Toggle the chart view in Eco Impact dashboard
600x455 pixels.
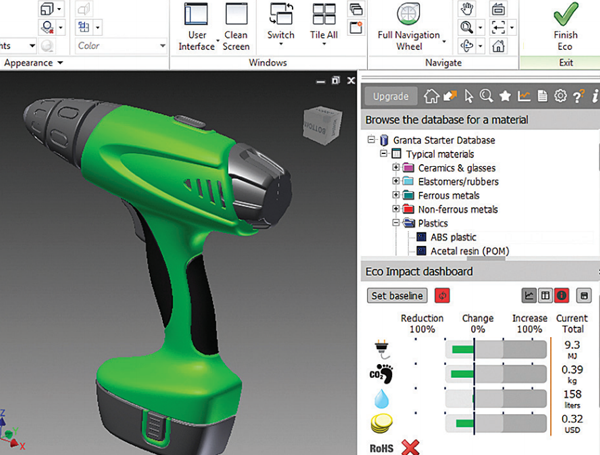(530, 296)
